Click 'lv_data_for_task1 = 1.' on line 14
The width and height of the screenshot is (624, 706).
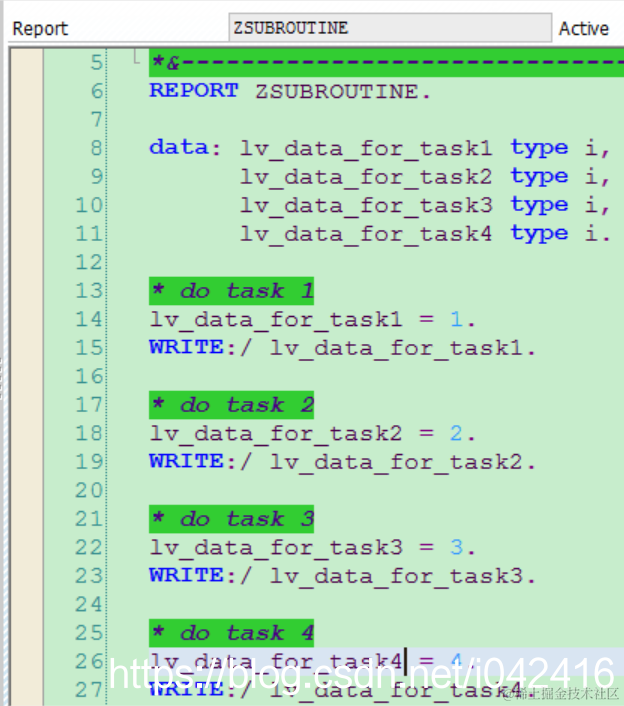(x=312, y=320)
